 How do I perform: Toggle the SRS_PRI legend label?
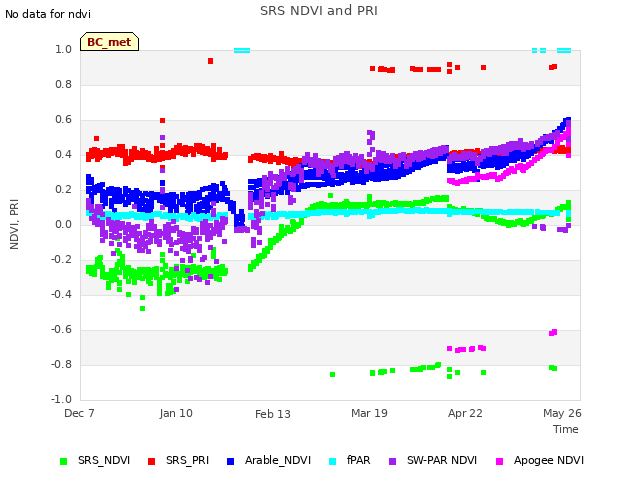(187, 460)
